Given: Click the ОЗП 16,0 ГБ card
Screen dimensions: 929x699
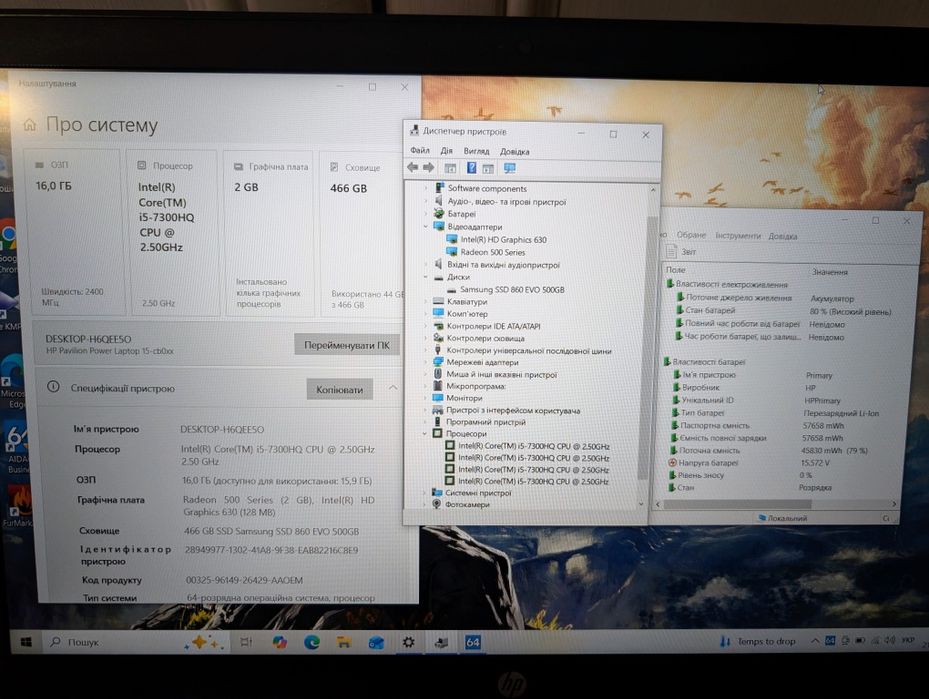Looking at the screenshot, I should point(74,232).
